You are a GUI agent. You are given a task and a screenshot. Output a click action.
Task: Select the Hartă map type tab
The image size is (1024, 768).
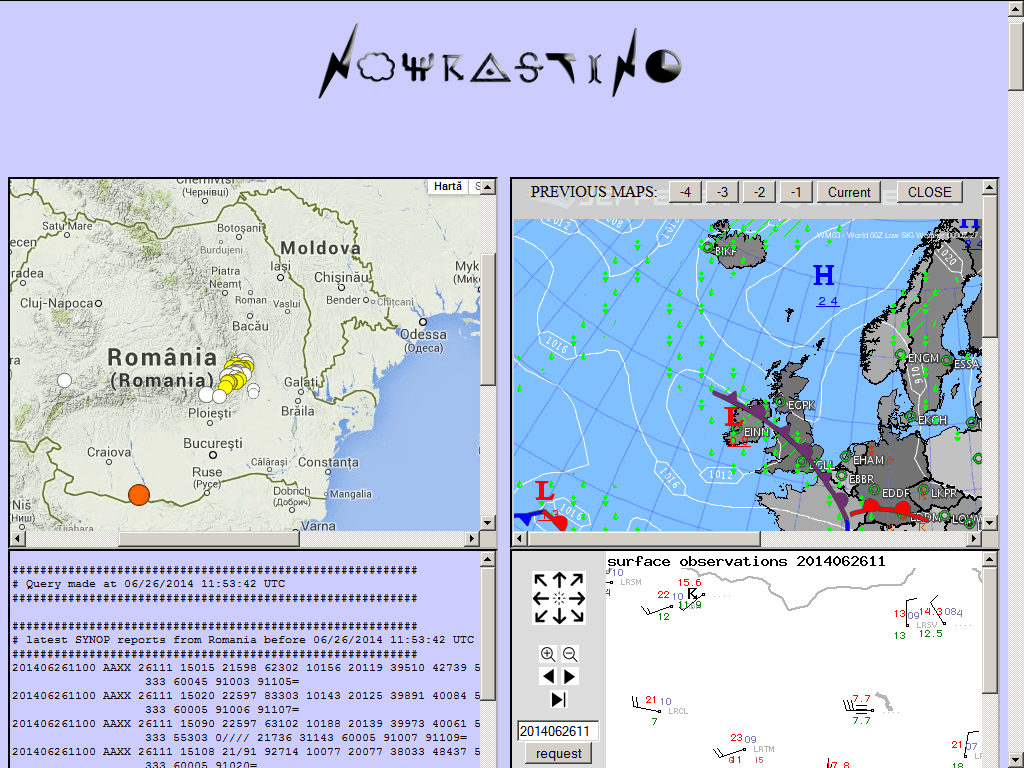pos(448,187)
